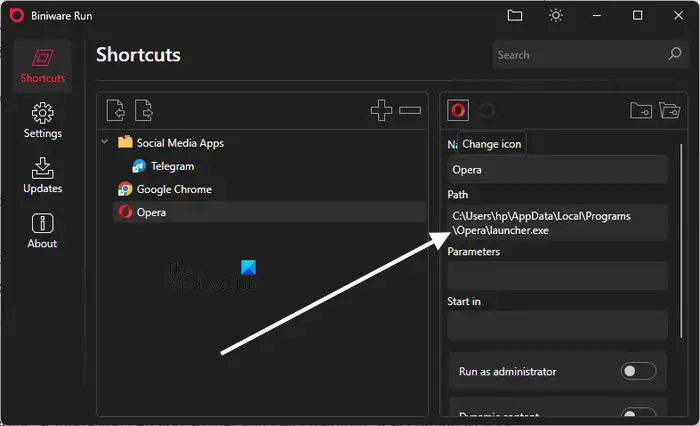Click the empty Start in field
This screenshot has height=426, width=700.
tap(557, 326)
